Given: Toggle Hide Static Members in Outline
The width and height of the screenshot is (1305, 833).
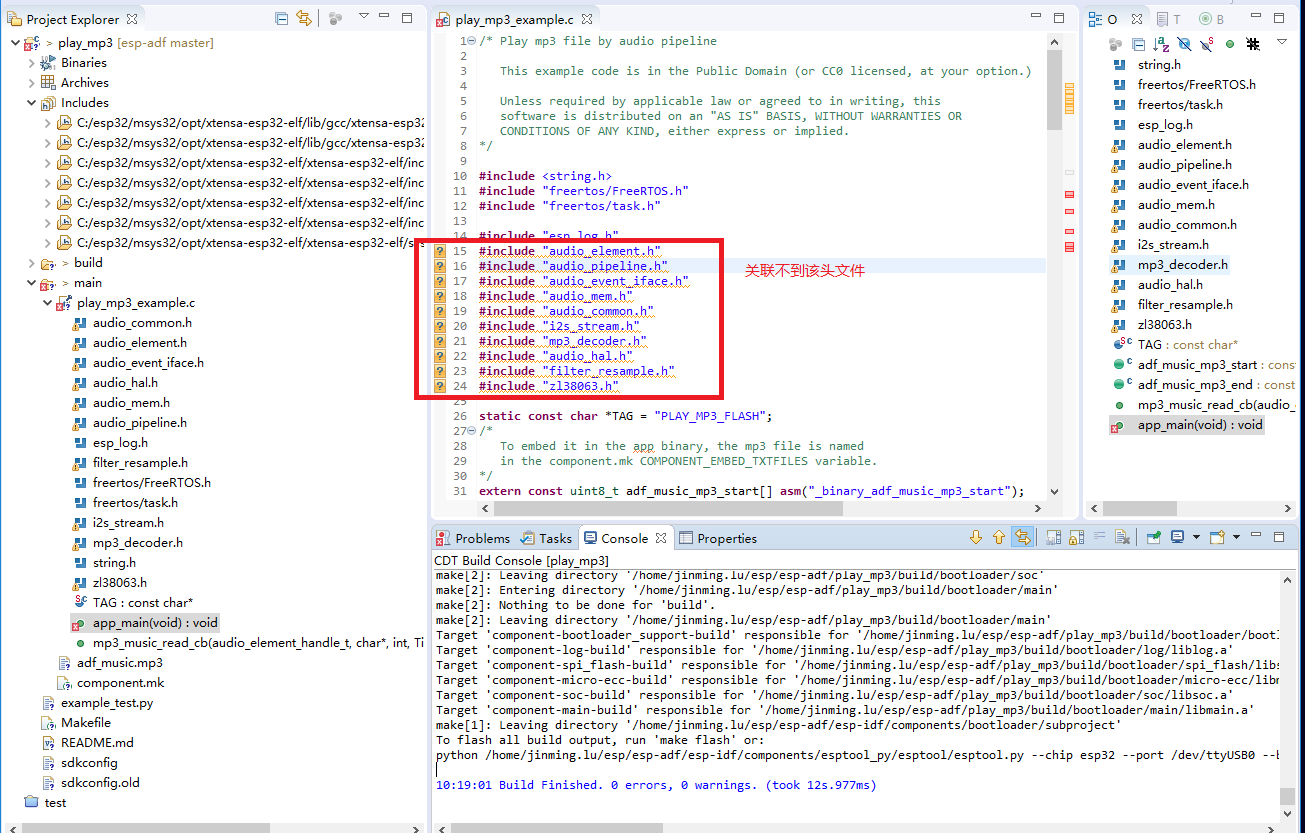Looking at the screenshot, I should (1207, 44).
